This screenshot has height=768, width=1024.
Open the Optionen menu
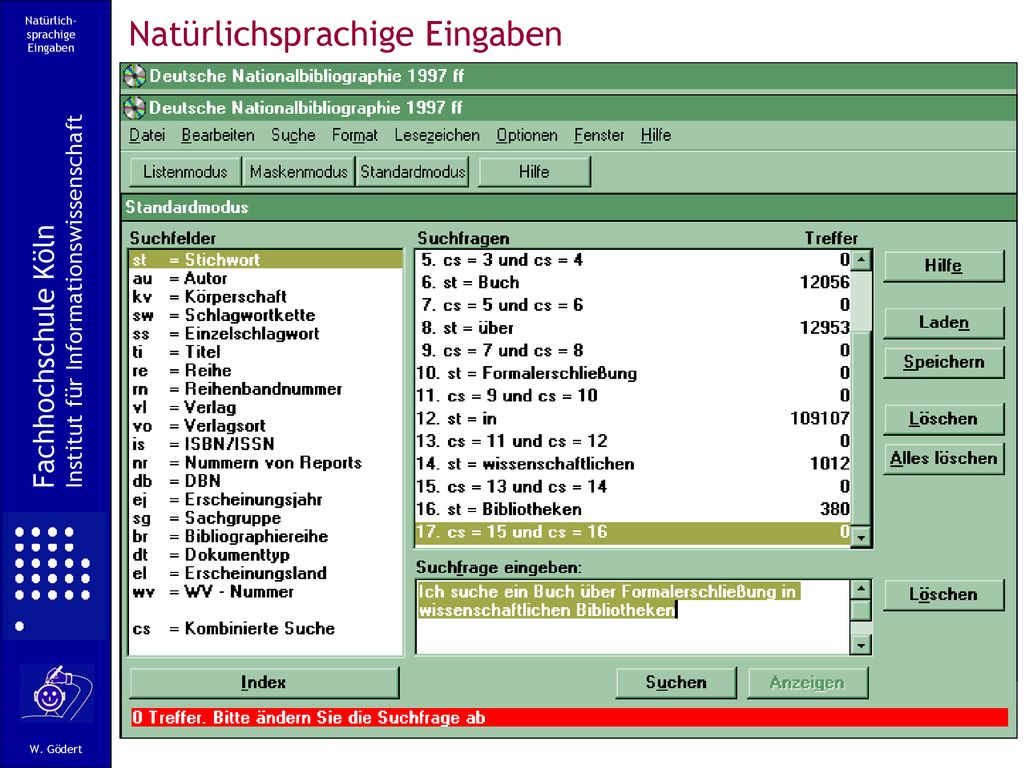pos(526,135)
